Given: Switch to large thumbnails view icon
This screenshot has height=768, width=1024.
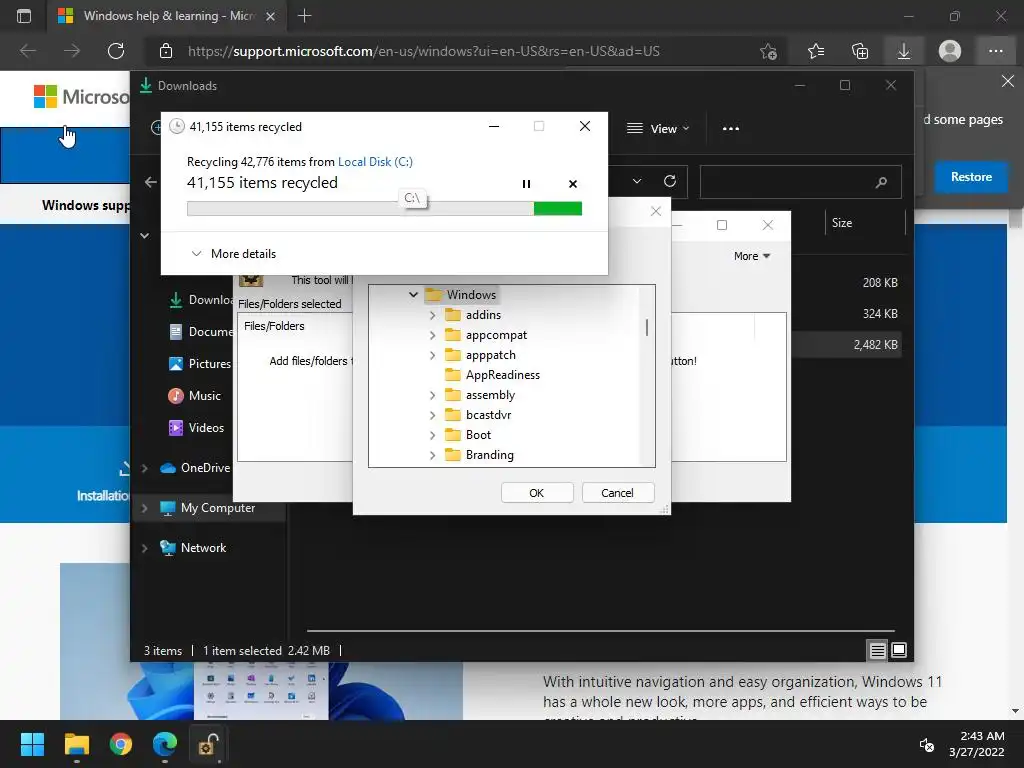Looking at the screenshot, I should 899,650.
